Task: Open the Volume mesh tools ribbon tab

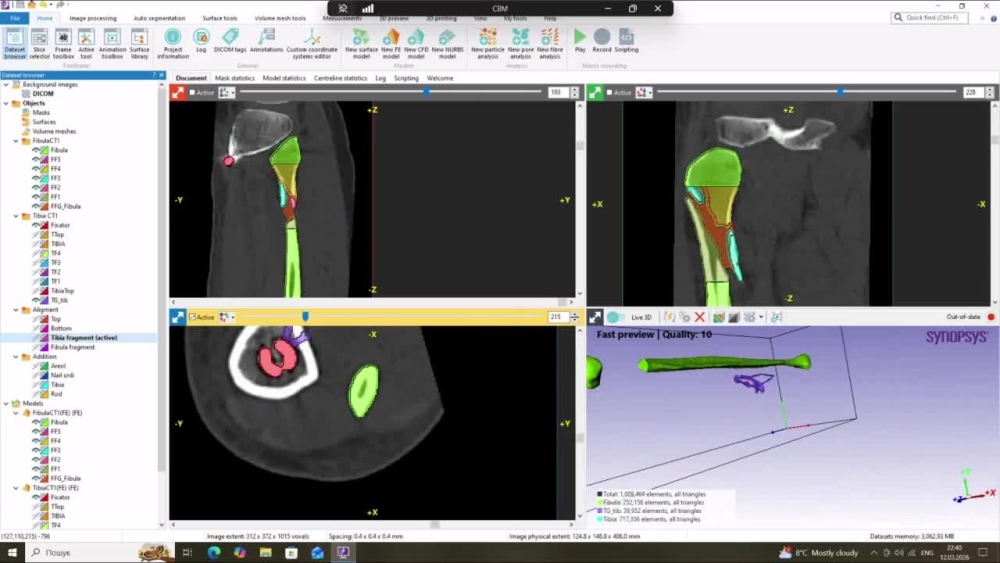Action: click(x=280, y=18)
